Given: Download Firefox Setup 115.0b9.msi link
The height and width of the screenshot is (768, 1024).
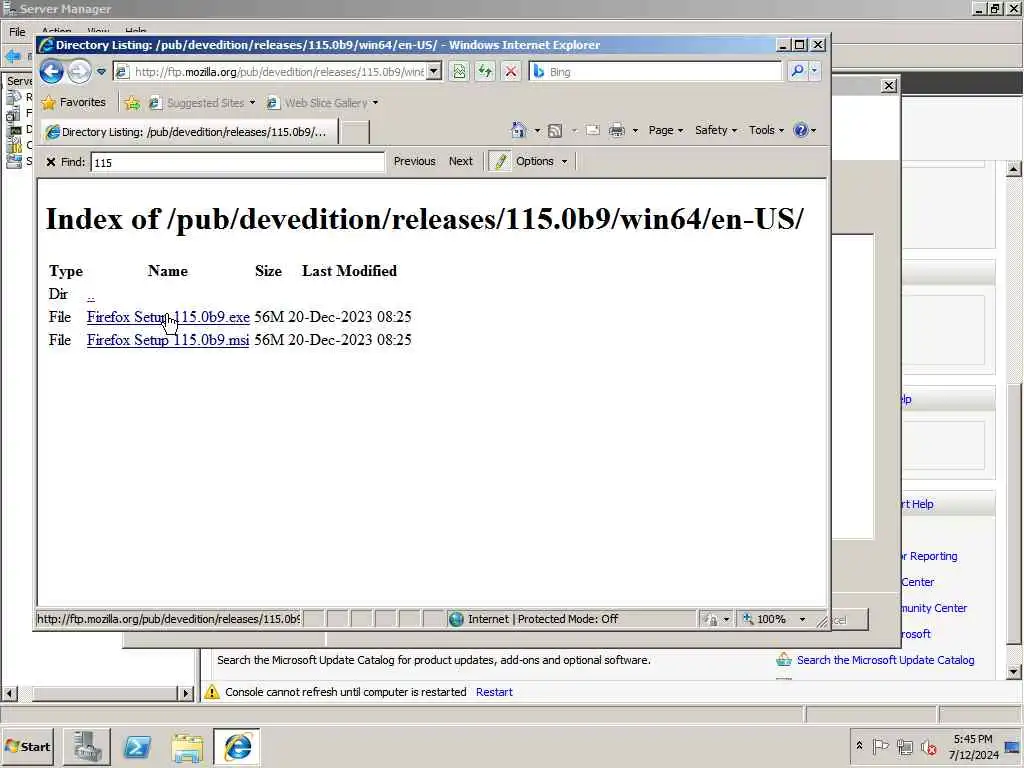Looking at the screenshot, I should click(x=168, y=340).
